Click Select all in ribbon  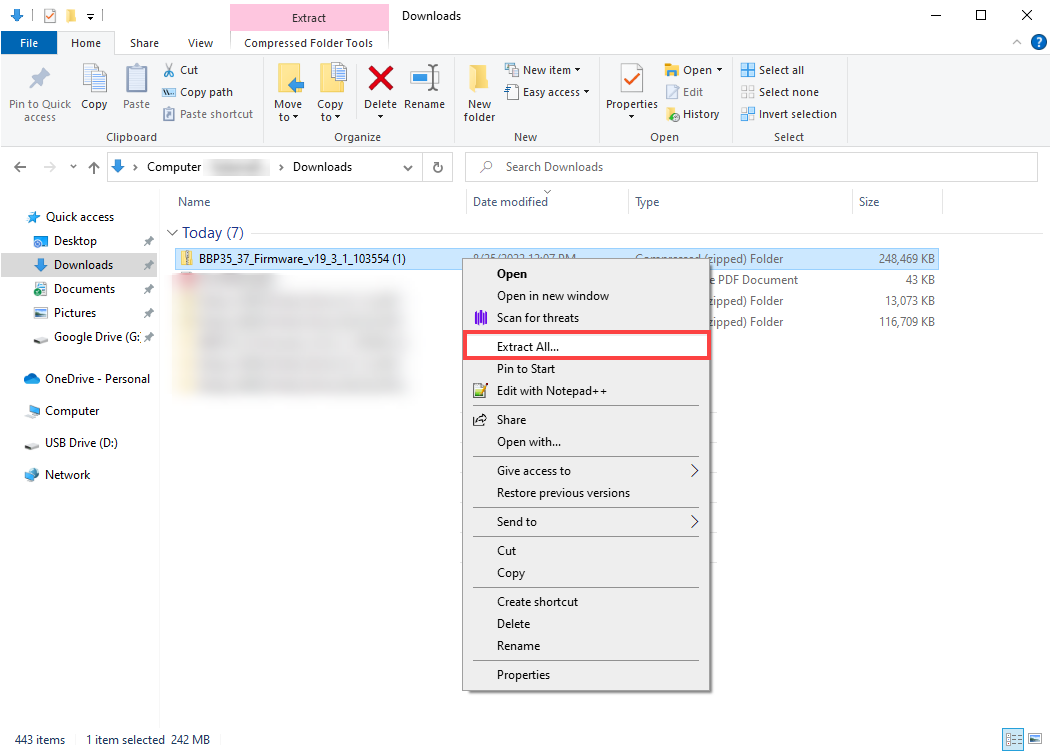(772, 70)
